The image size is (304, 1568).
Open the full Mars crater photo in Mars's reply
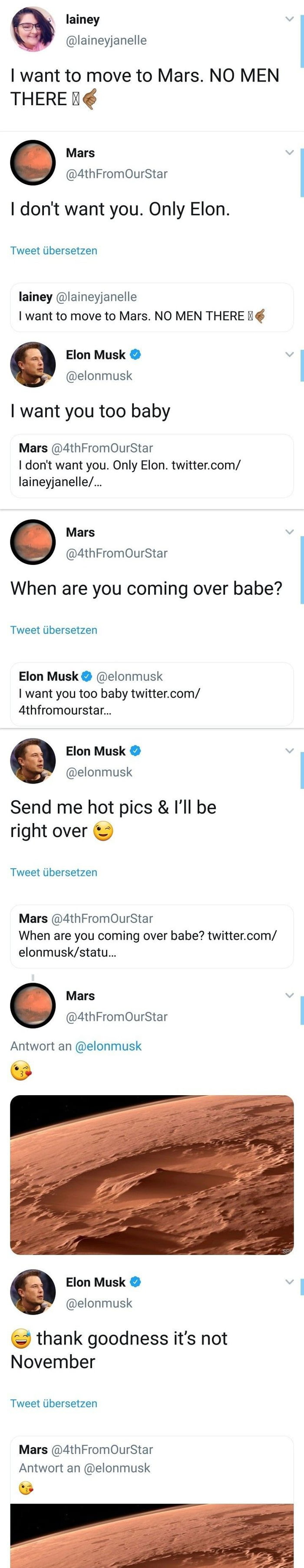point(152,1175)
